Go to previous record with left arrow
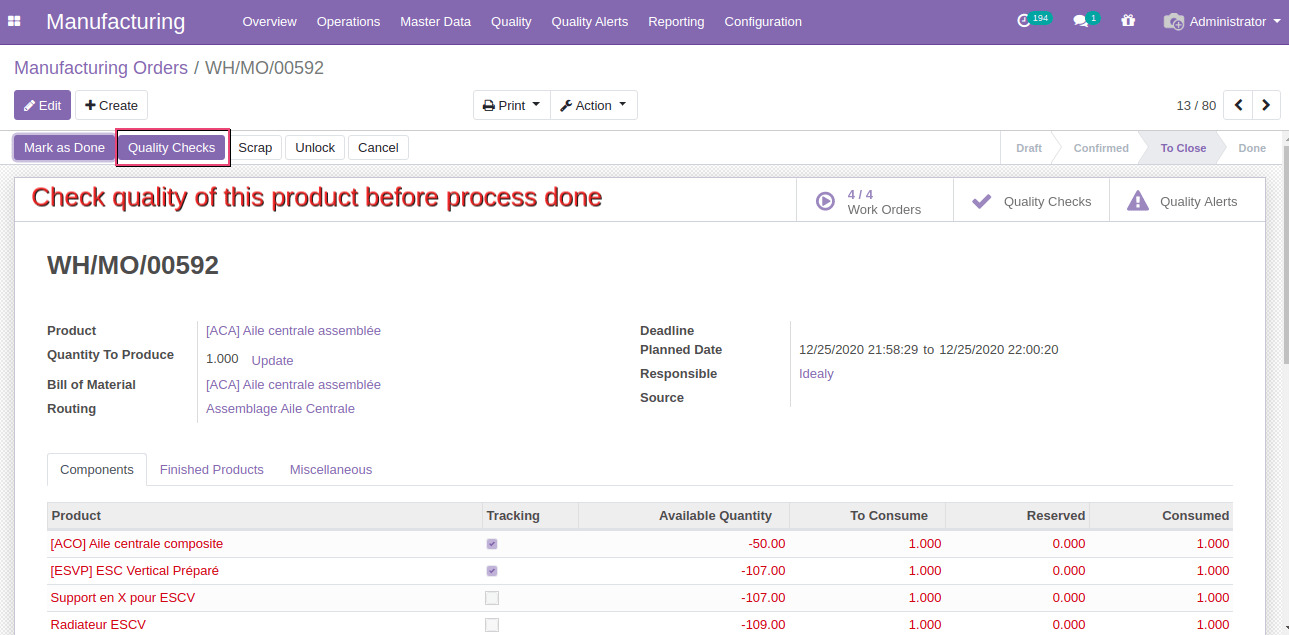 pos(1239,105)
